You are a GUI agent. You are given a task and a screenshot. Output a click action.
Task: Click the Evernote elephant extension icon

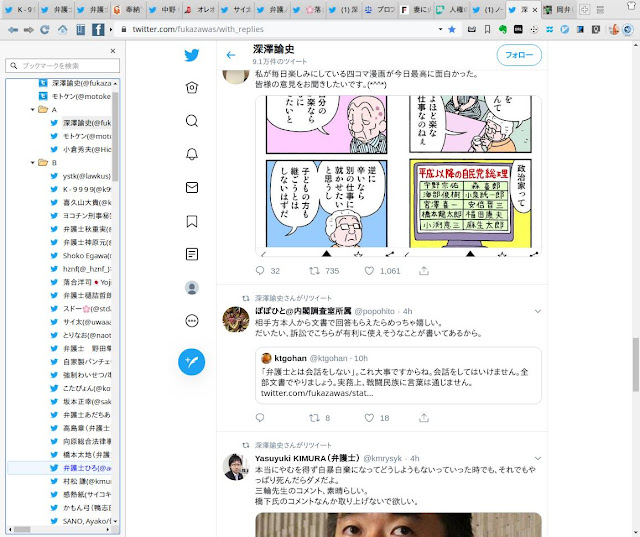[x=503, y=29]
